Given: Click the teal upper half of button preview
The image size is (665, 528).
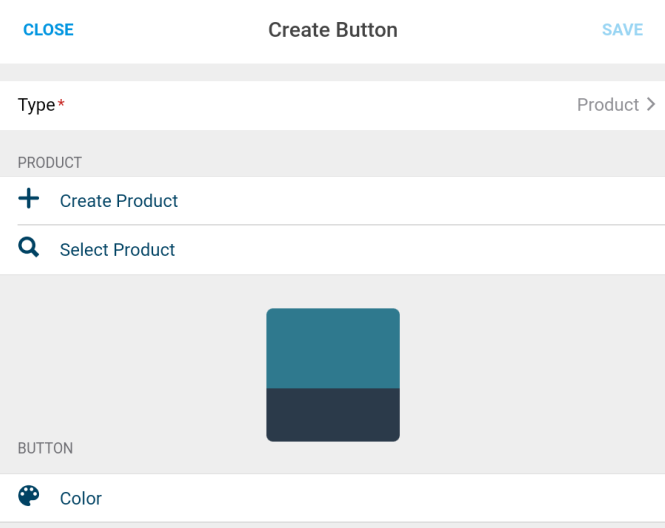Looking at the screenshot, I should point(333,348).
